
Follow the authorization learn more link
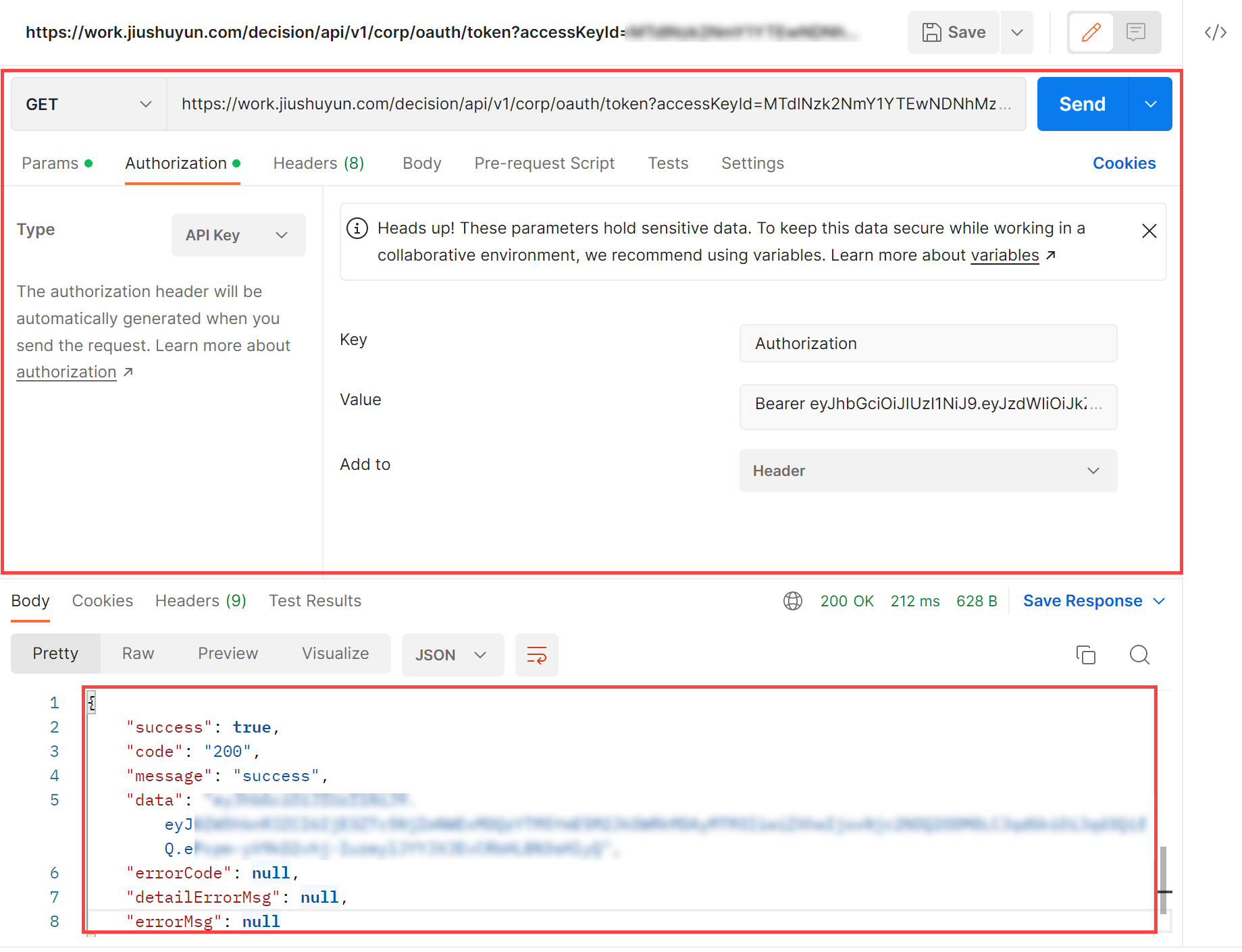click(x=67, y=372)
